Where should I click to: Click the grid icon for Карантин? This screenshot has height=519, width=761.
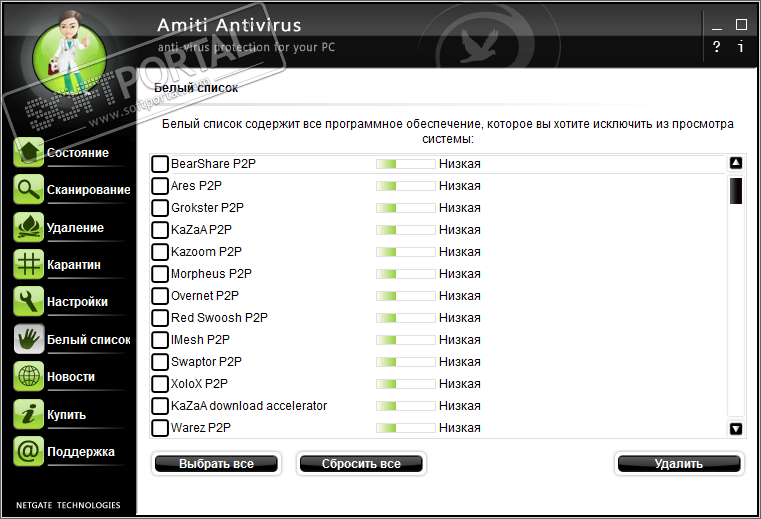29,265
